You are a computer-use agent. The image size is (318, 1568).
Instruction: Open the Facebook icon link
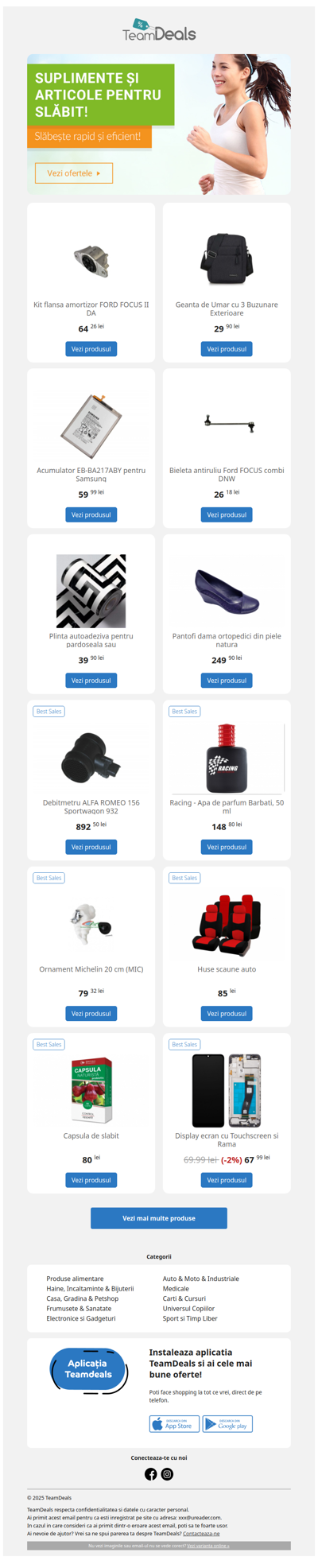pyautogui.click(x=150, y=1474)
